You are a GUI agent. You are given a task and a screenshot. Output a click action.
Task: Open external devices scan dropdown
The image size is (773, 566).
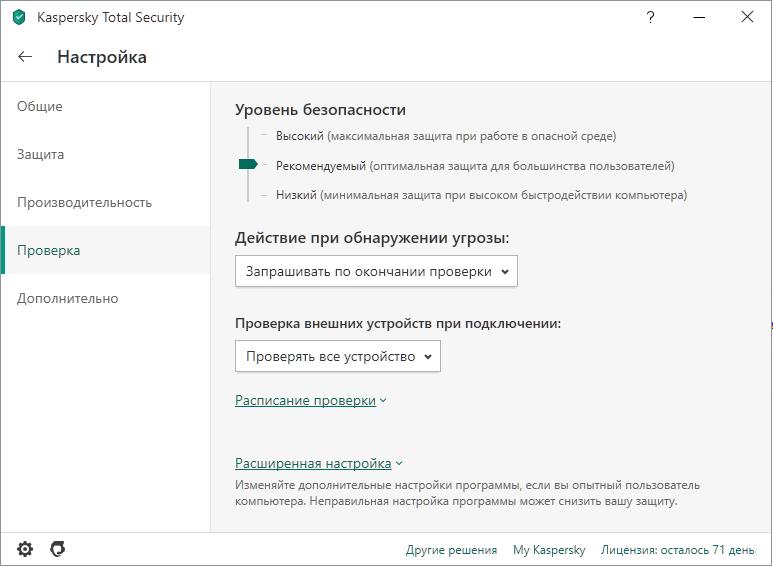[338, 356]
